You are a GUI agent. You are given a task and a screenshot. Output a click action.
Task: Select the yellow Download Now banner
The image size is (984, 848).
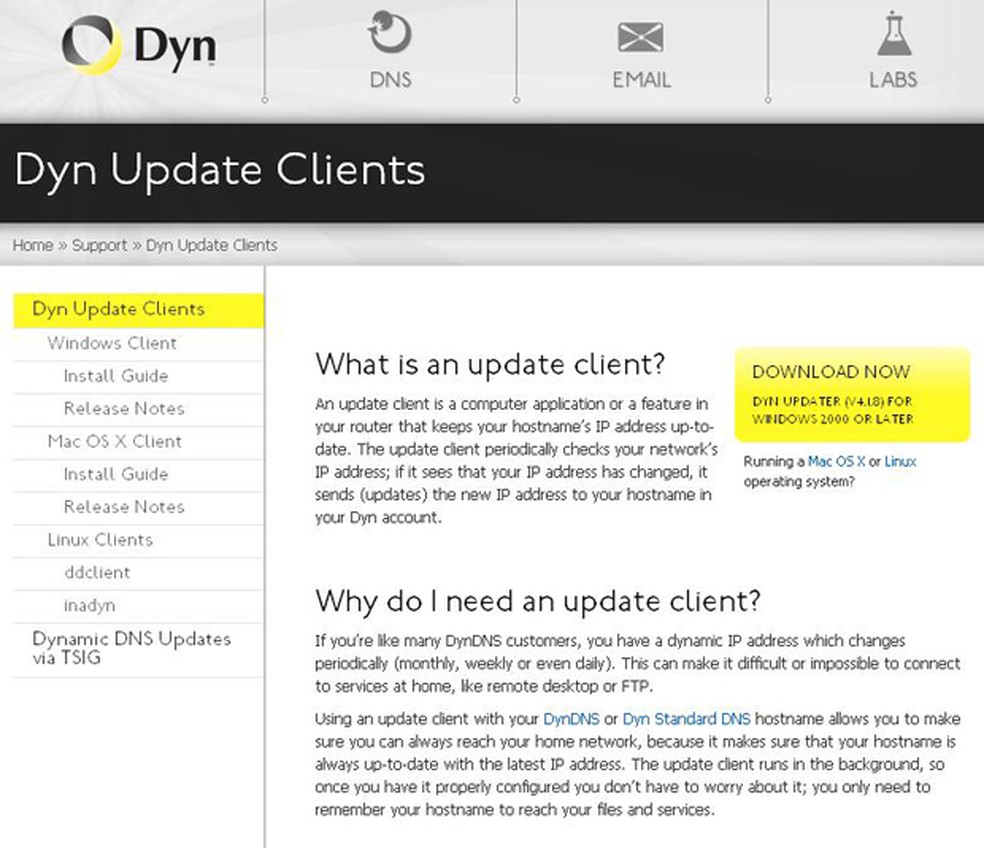(x=853, y=395)
